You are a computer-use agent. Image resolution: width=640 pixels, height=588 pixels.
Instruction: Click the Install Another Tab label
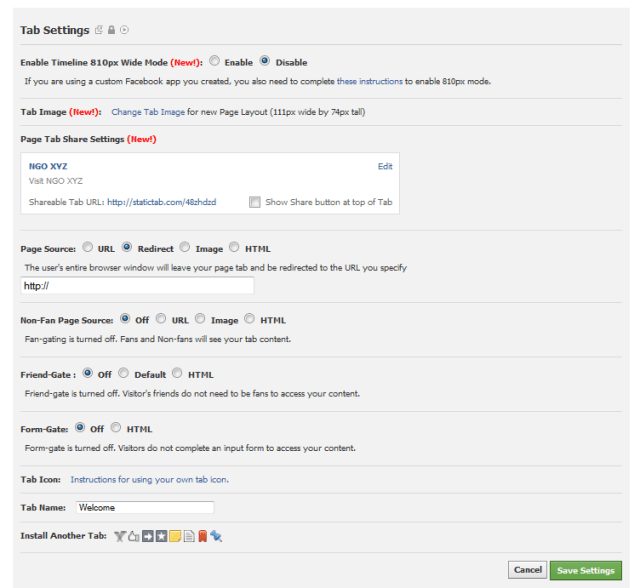pyautogui.click(x=63, y=536)
